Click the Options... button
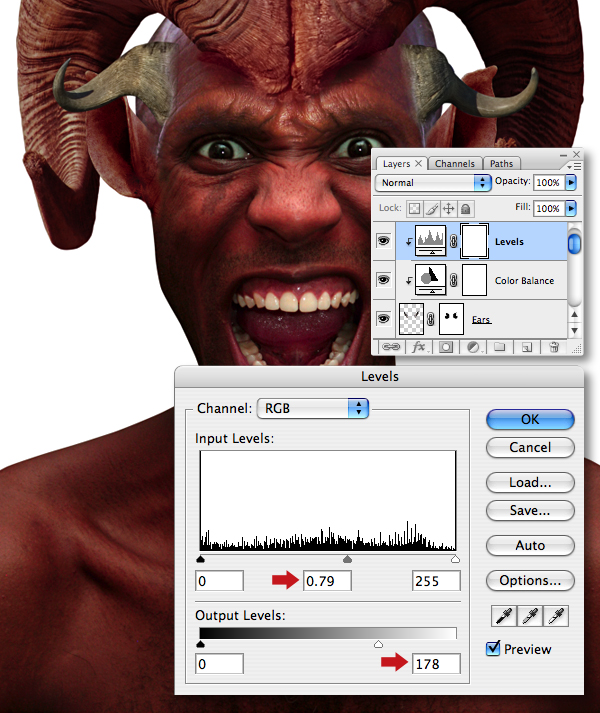Screen dimensions: 600x713 530,580
